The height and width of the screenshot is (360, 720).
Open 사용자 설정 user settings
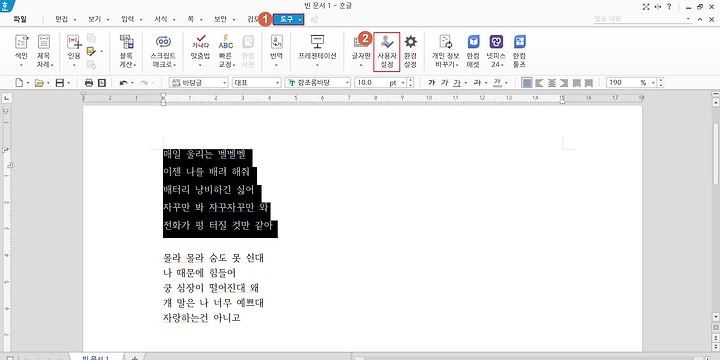click(387, 52)
